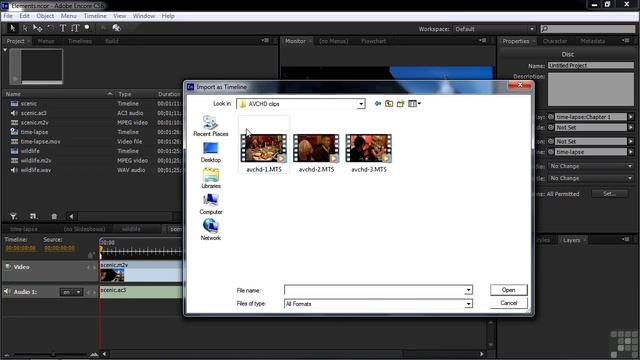
Task: Sort project list by Name column
Action: coord(13,94)
